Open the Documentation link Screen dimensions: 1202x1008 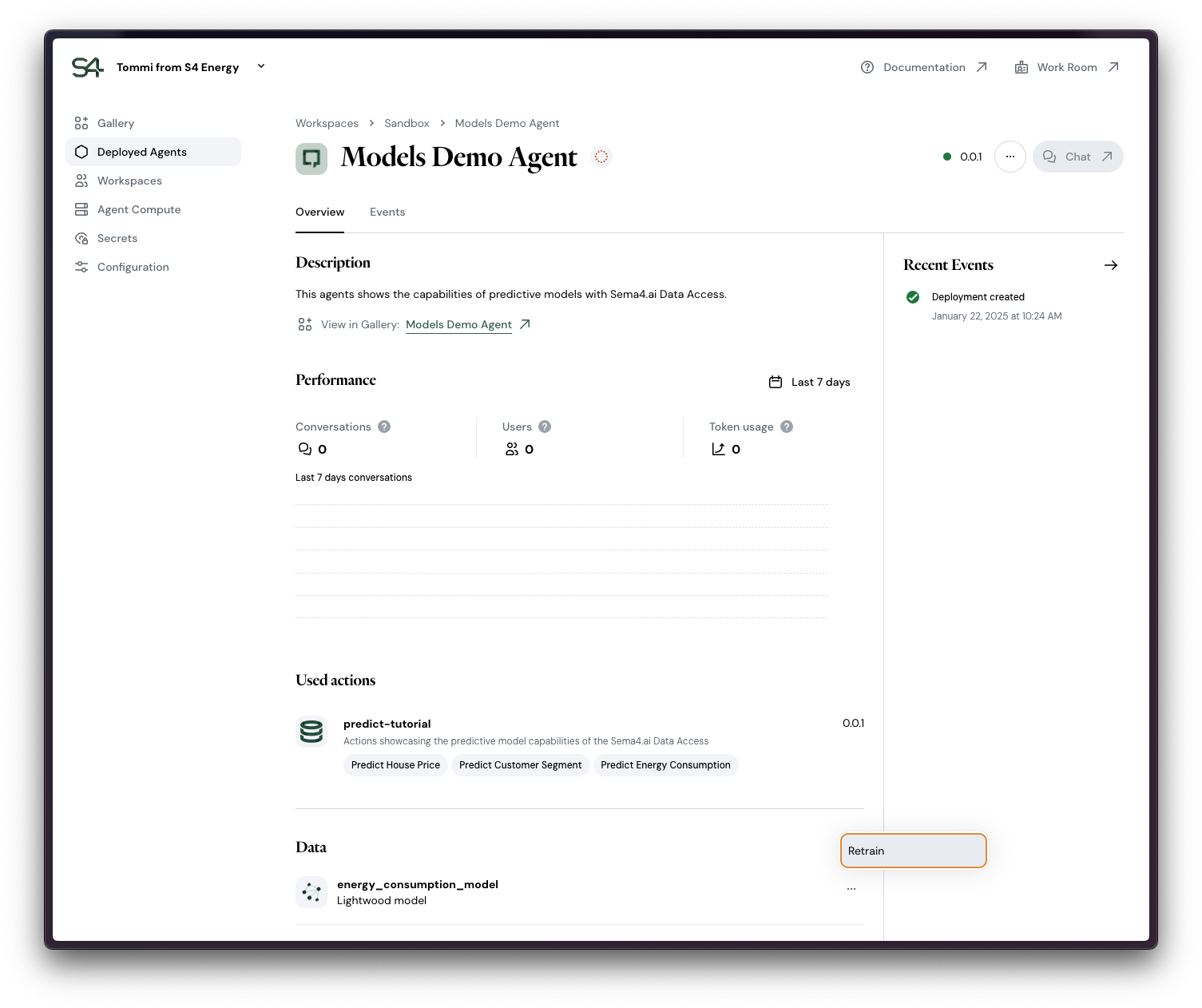[x=924, y=67]
